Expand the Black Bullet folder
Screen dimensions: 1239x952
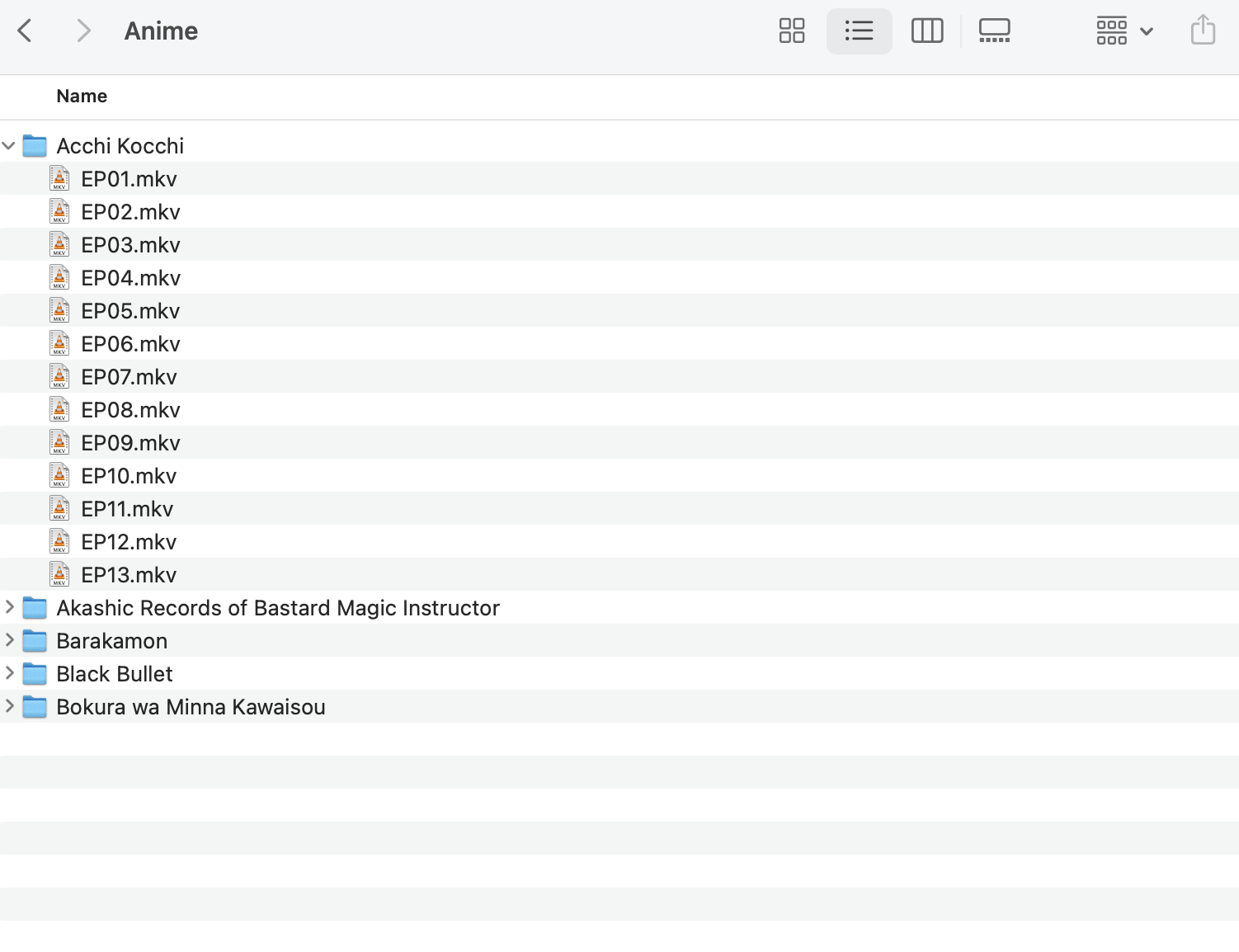tap(9, 673)
